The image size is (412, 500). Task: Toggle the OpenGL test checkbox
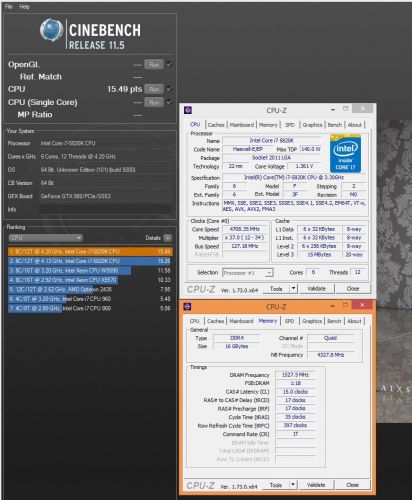pos(169,64)
